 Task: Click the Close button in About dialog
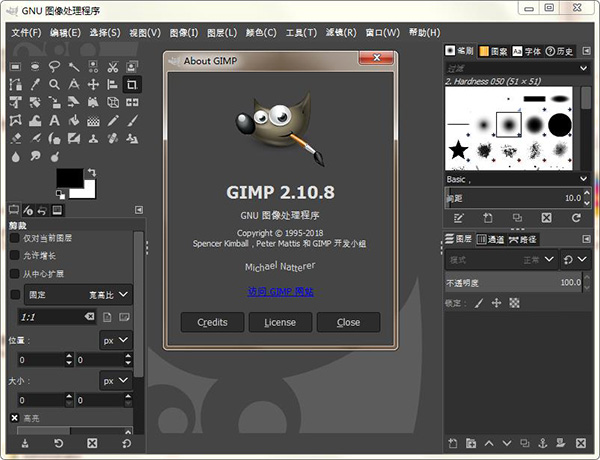pos(348,322)
